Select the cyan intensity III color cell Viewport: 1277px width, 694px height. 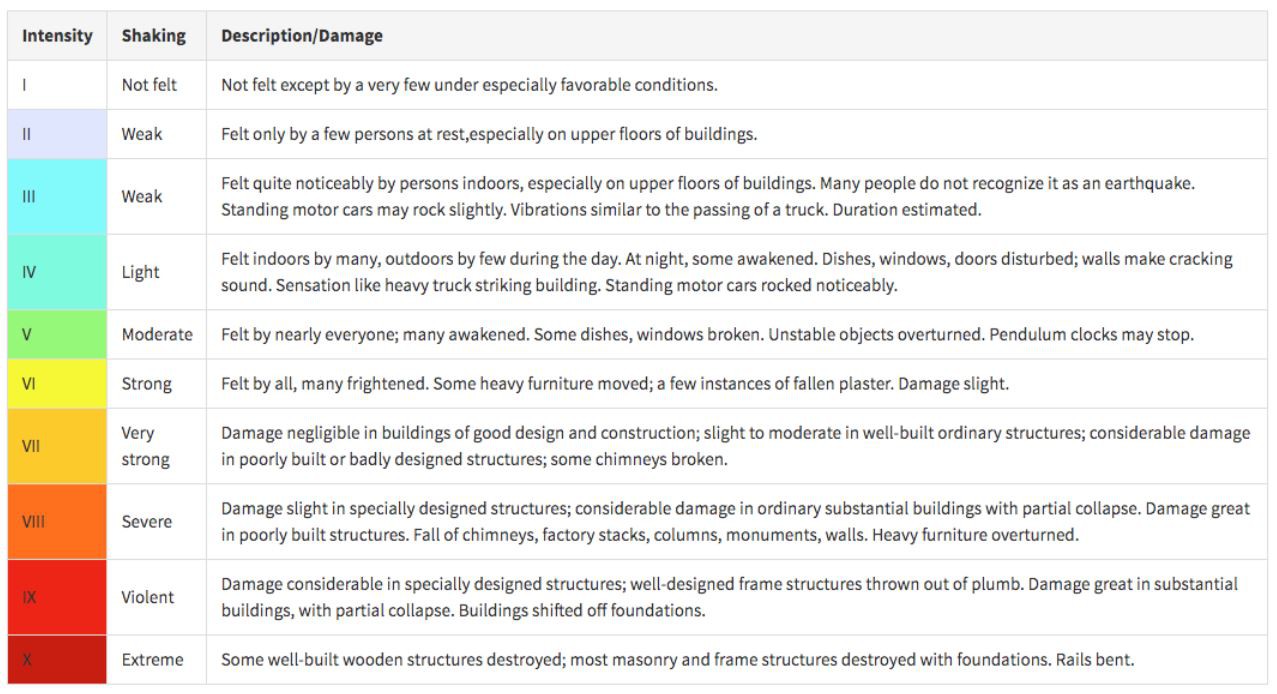pyautogui.click(x=57, y=197)
